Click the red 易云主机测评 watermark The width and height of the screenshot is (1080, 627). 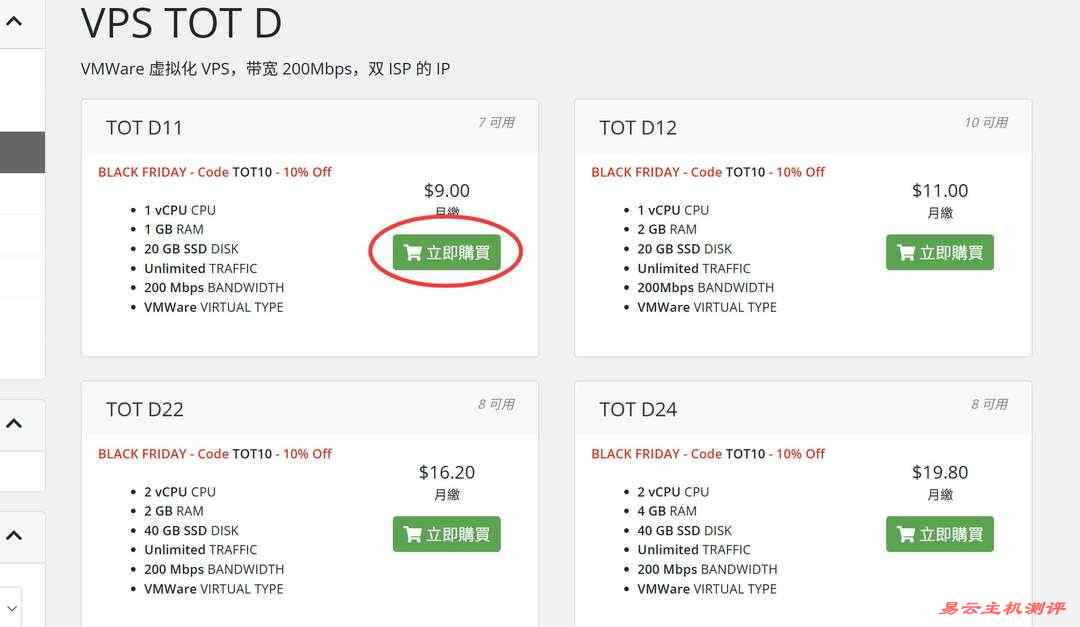point(1001,608)
